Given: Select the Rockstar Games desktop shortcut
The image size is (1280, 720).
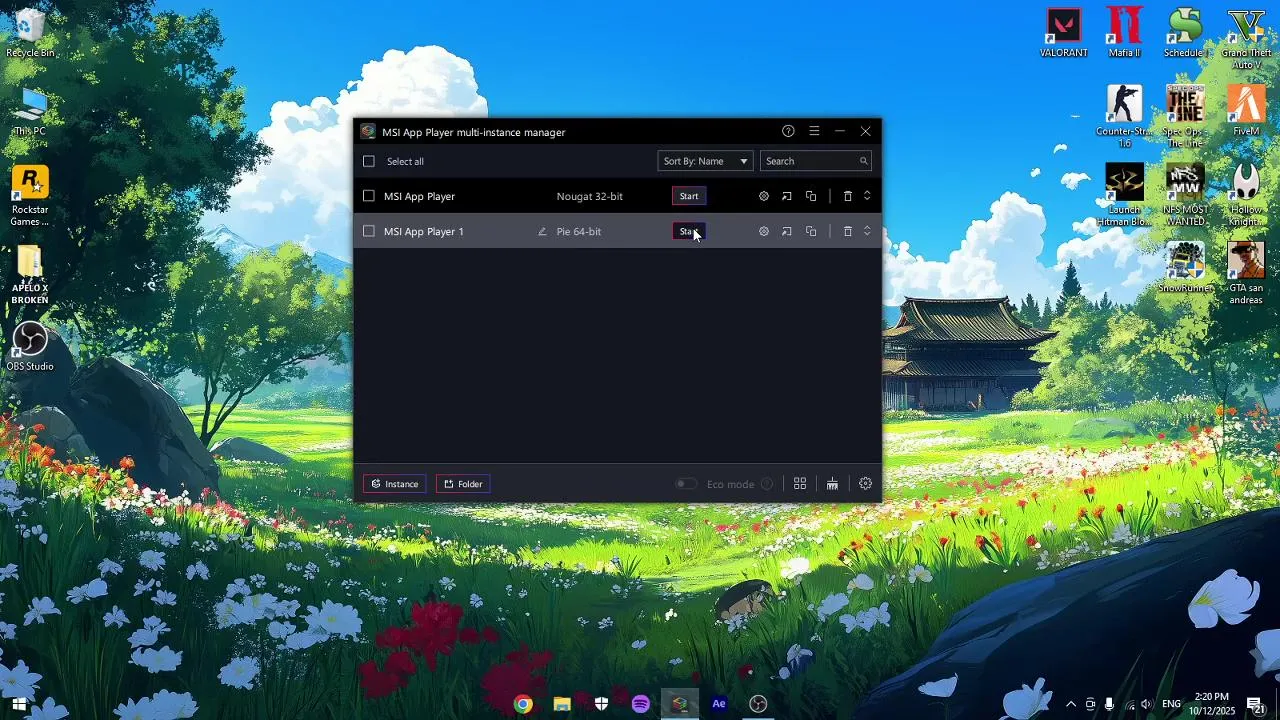Looking at the screenshot, I should [x=30, y=196].
